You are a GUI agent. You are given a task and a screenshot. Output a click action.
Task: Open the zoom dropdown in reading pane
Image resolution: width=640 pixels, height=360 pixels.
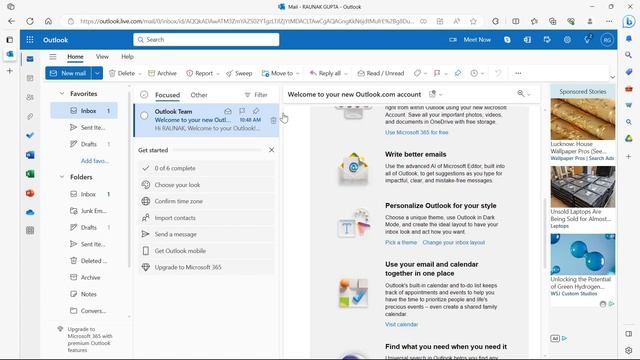524,94
